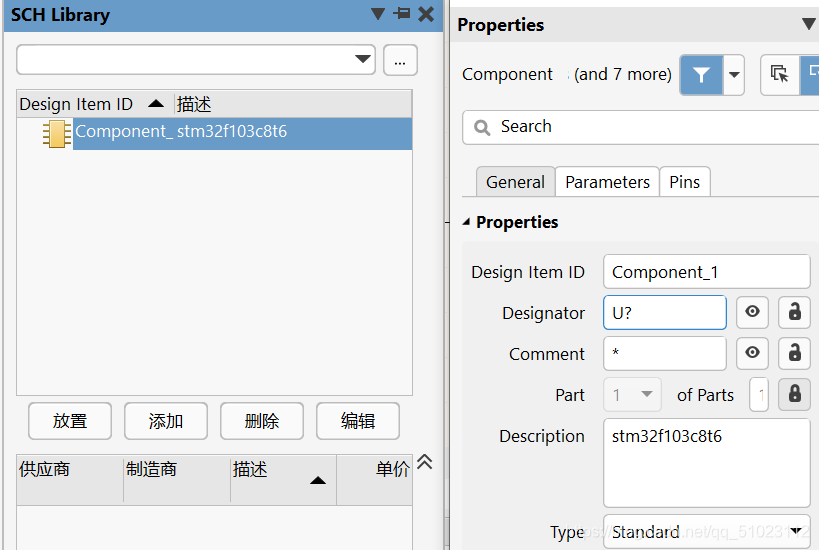This screenshot has height=550, width=819.
Task: Collapse the Properties section triangle
Action: [466, 222]
